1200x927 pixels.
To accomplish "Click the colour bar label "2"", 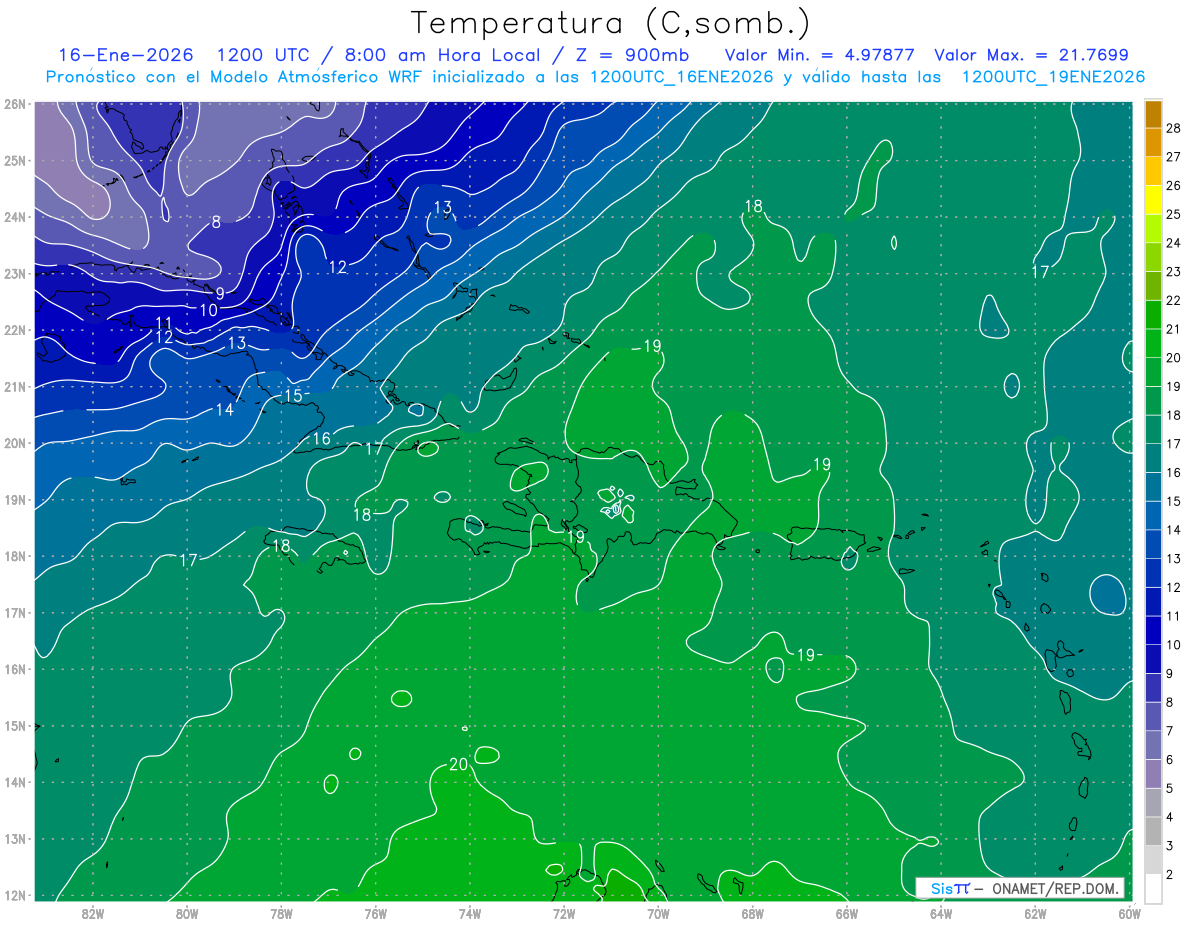I will pyautogui.click(x=1170, y=875).
